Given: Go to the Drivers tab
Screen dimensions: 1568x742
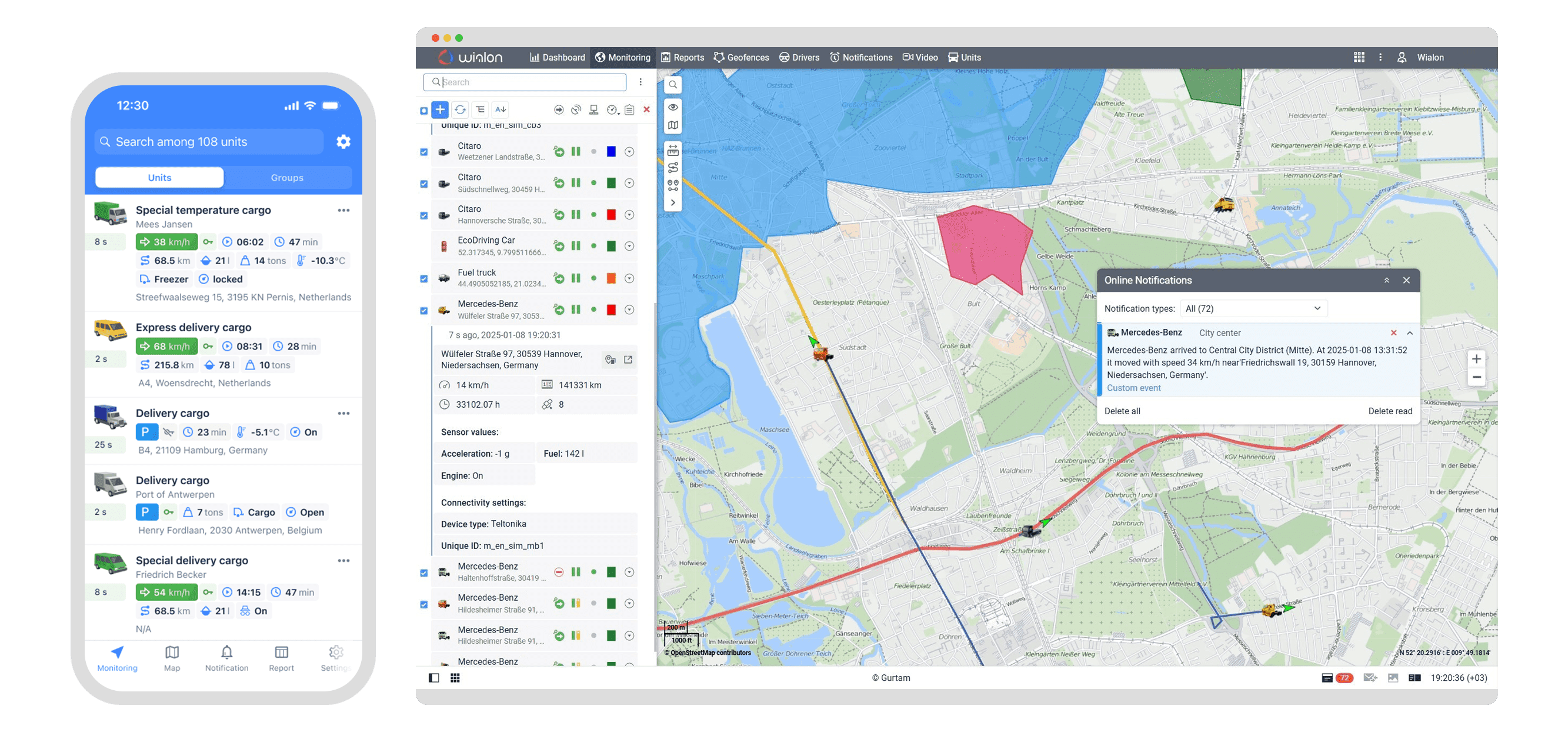Looking at the screenshot, I should coord(799,57).
